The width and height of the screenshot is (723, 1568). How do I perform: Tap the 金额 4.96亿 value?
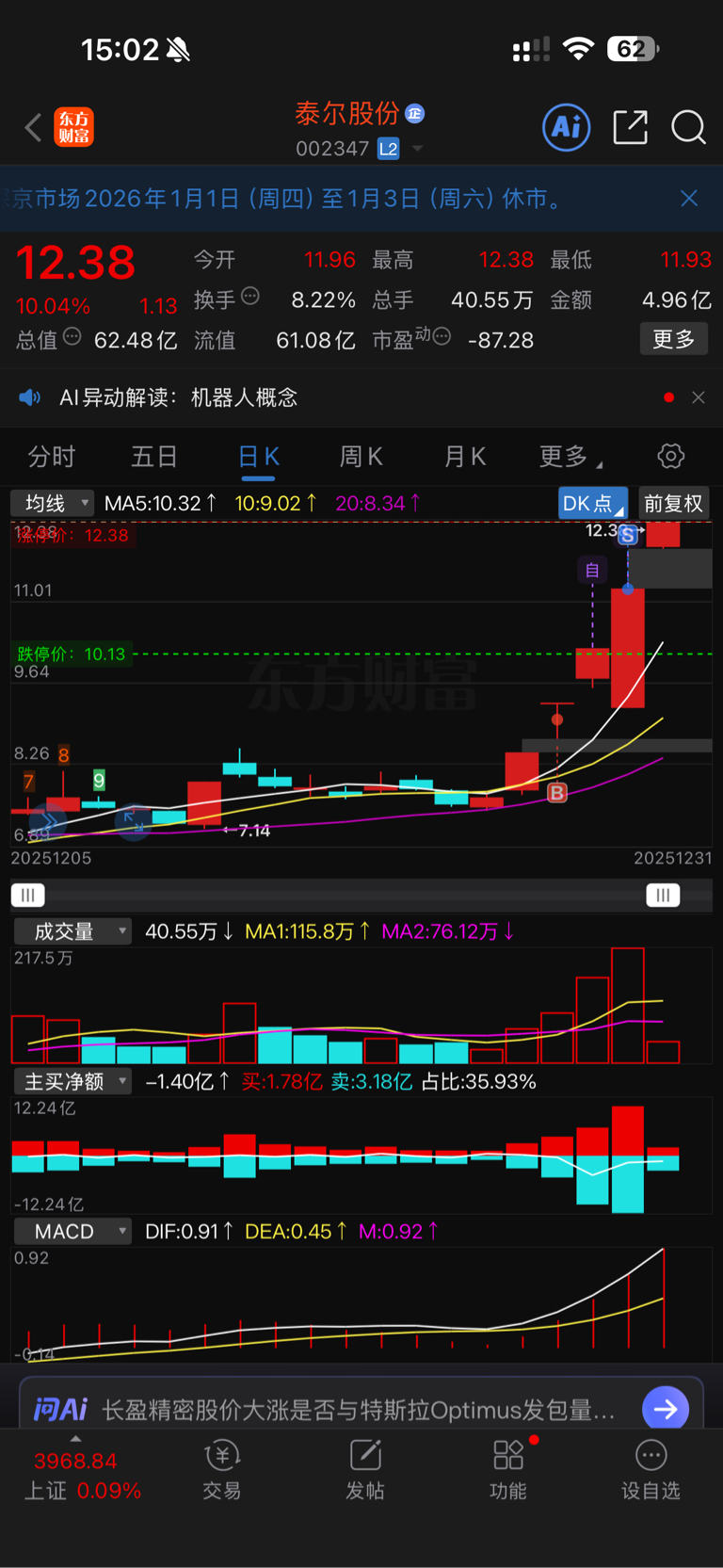tap(630, 299)
